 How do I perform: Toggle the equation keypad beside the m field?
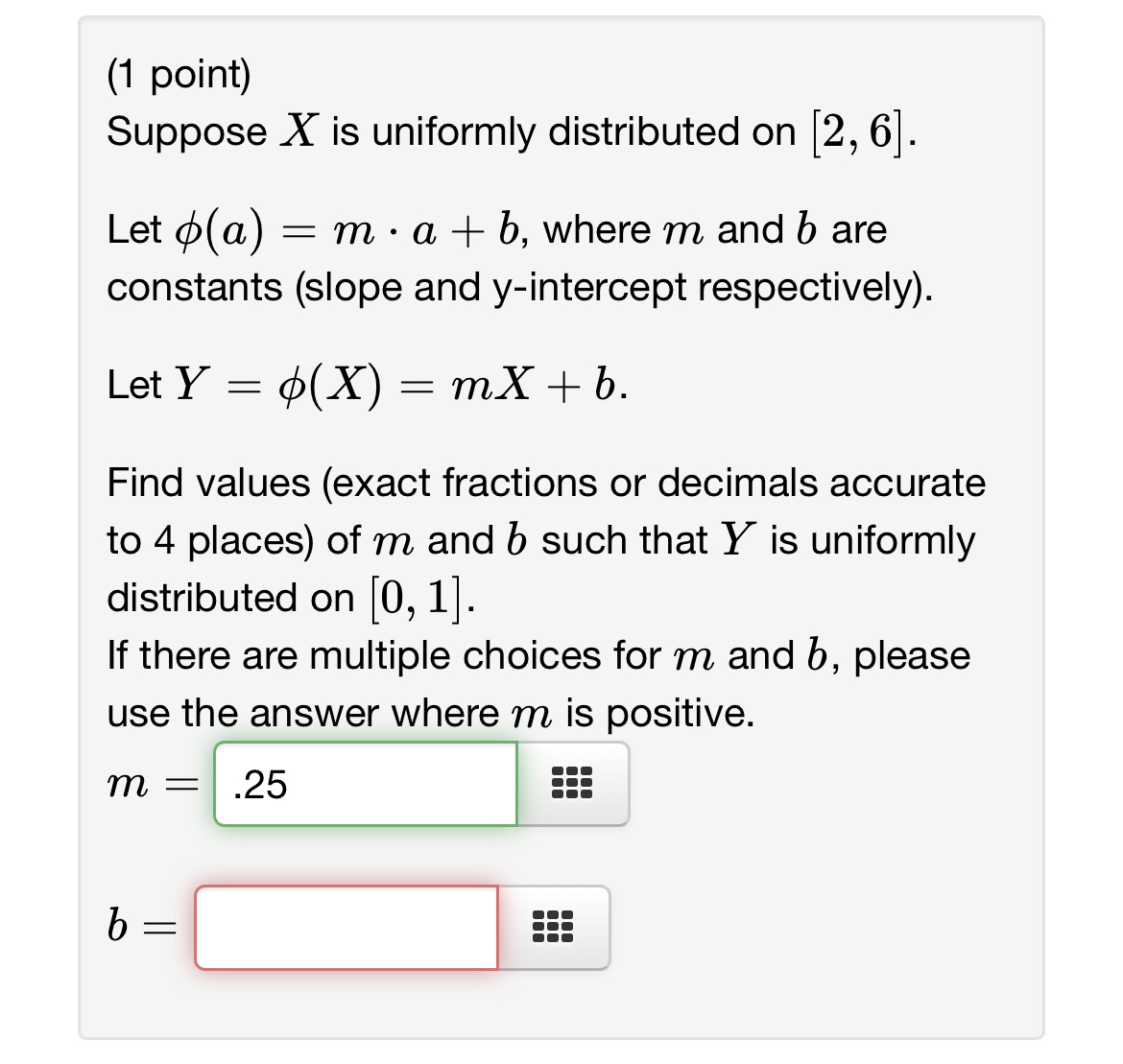[573, 784]
